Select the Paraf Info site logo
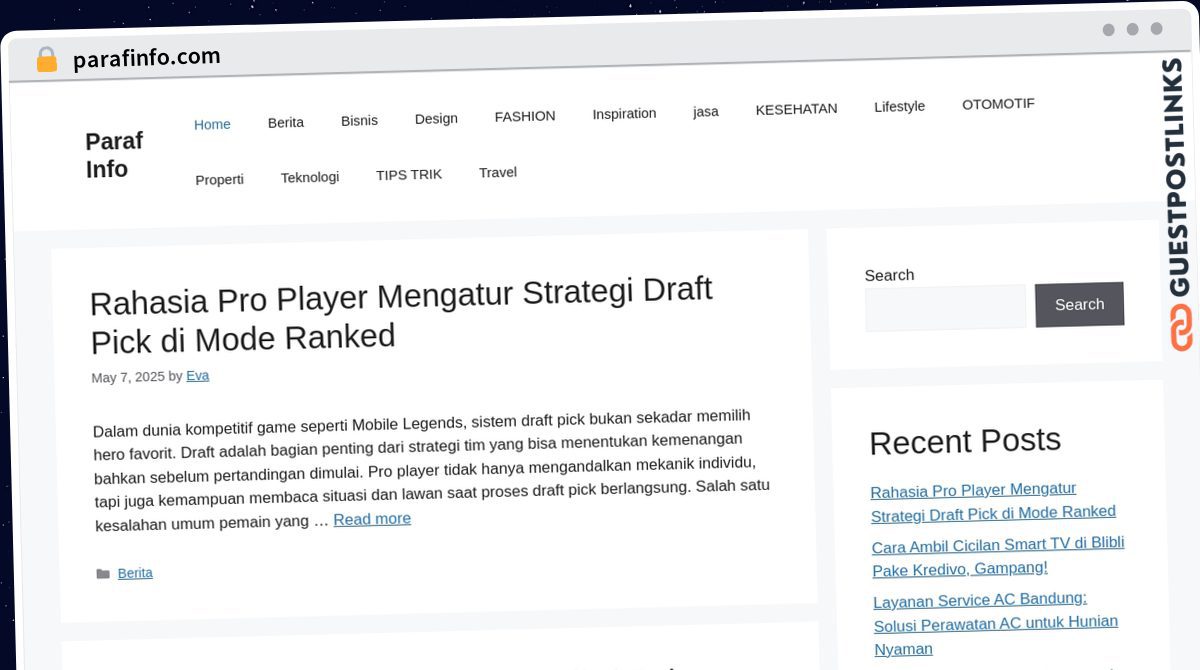 [113, 155]
